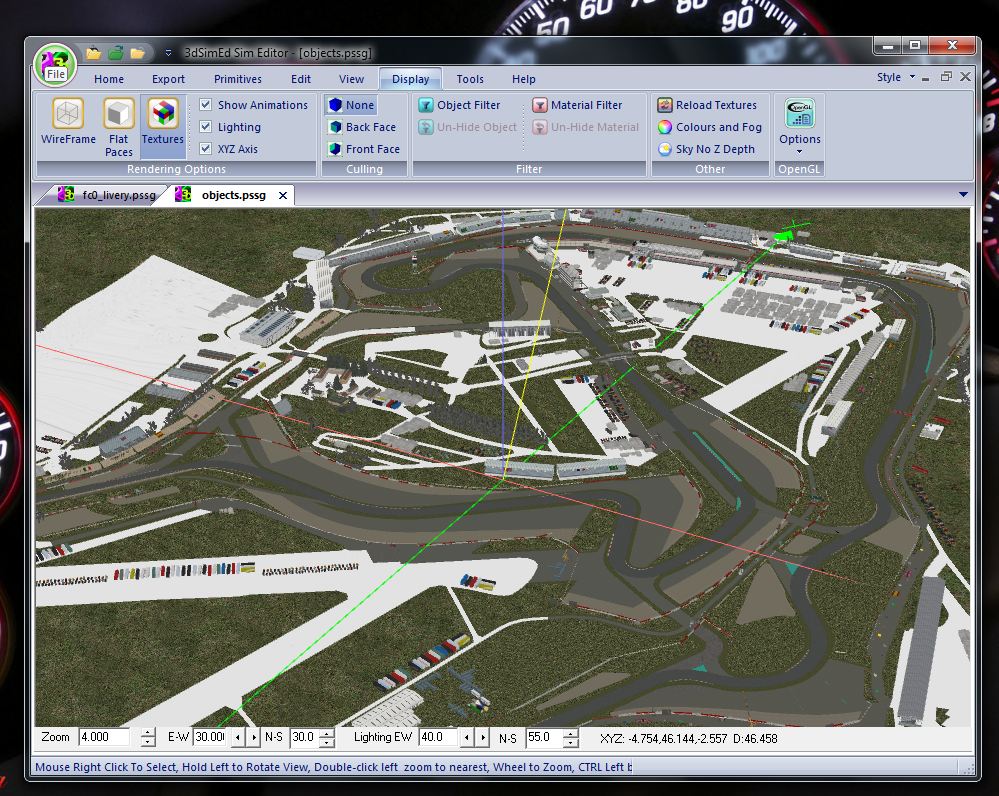Open Colours and Fog settings
The height and width of the screenshot is (796, 999).
[x=709, y=127]
